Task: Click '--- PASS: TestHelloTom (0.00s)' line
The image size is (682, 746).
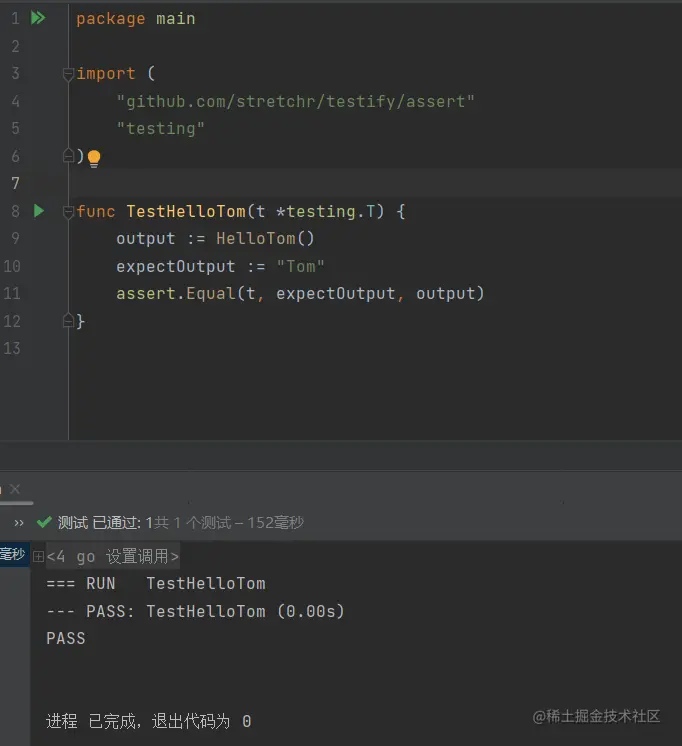Action: [x=196, y=611]
